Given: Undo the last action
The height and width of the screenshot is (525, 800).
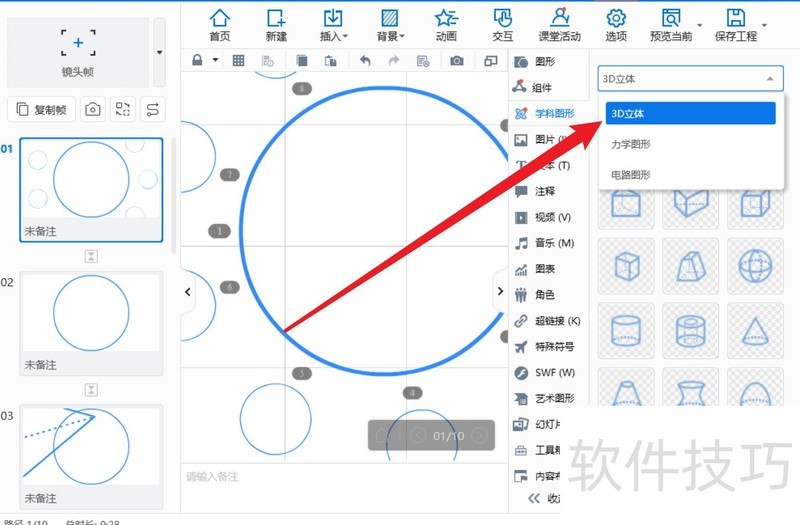Looking at the screenshot, I should 365,61.
